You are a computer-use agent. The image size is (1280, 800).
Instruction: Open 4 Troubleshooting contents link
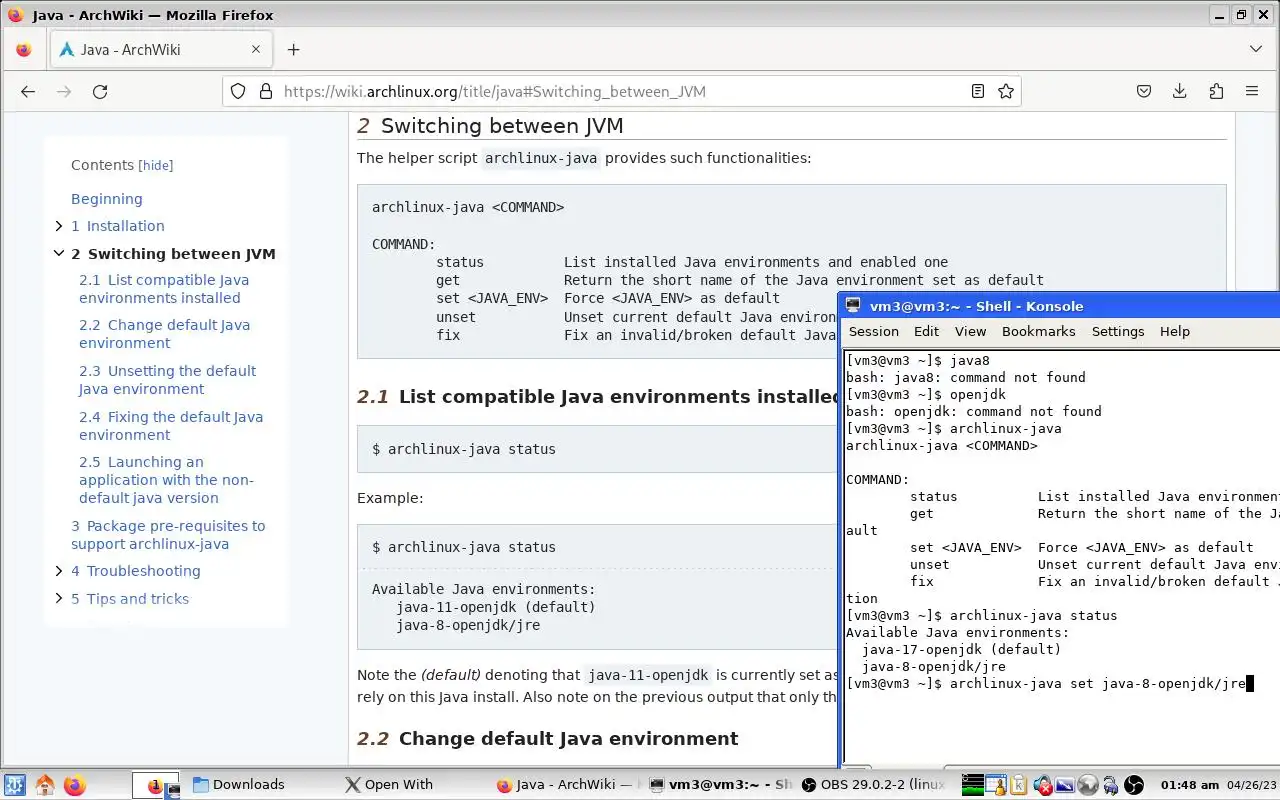136,571
